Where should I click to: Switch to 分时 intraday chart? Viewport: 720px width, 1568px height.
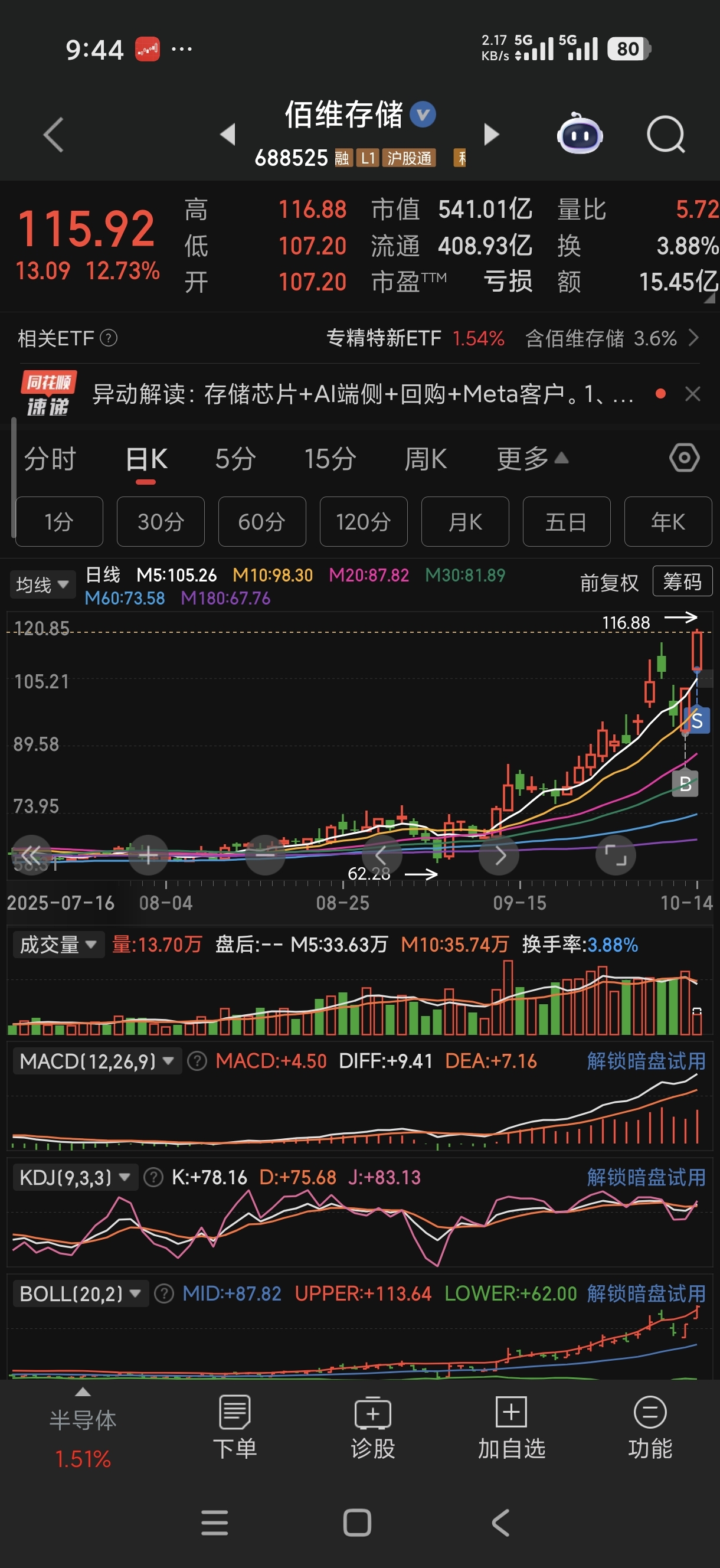click(50, 458)
